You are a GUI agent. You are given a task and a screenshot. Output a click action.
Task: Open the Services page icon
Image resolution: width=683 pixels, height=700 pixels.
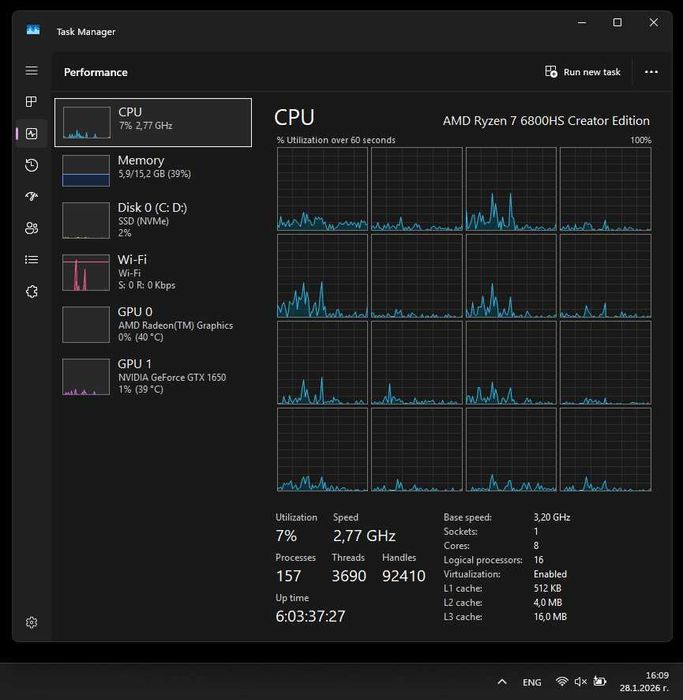point(32,291)
